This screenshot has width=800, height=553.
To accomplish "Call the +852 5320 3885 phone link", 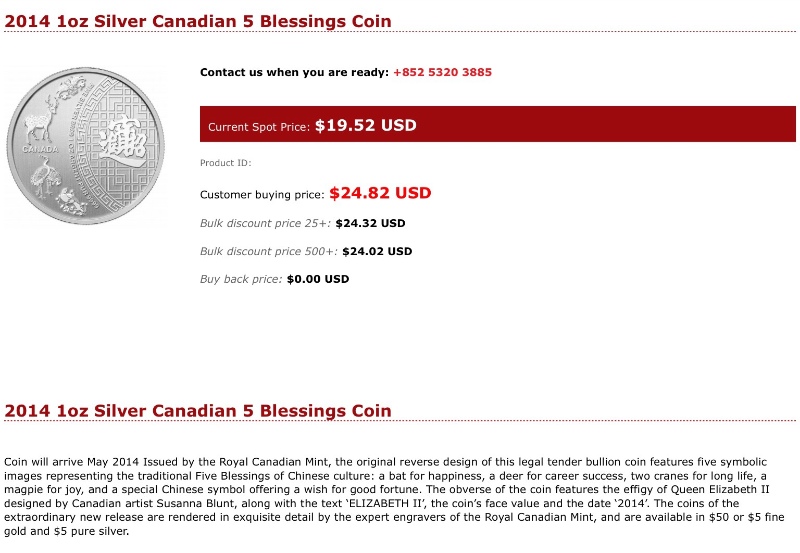I will click(x=442, y=72).
